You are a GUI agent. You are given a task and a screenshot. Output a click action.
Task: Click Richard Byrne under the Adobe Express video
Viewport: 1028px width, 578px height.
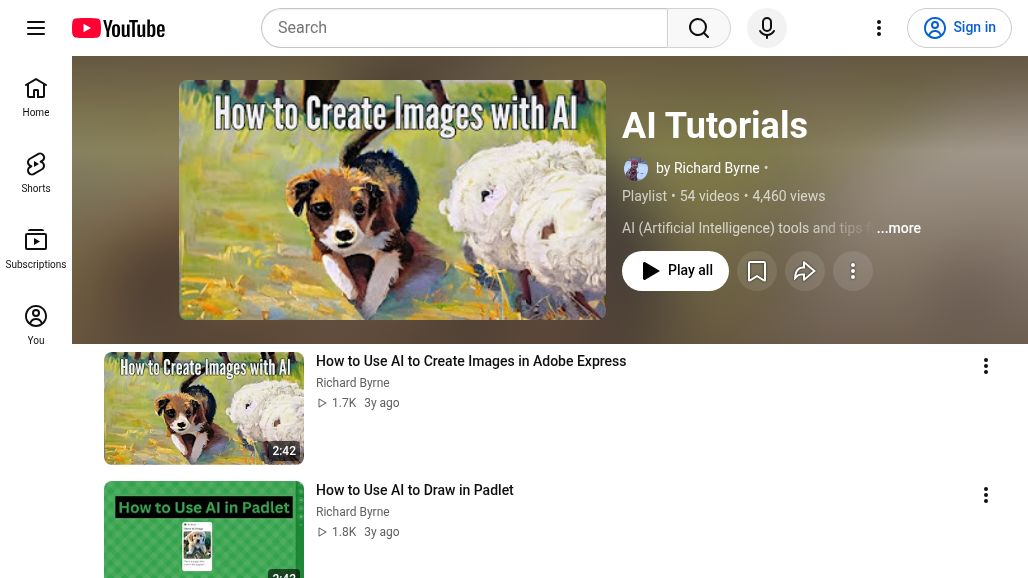353,383
